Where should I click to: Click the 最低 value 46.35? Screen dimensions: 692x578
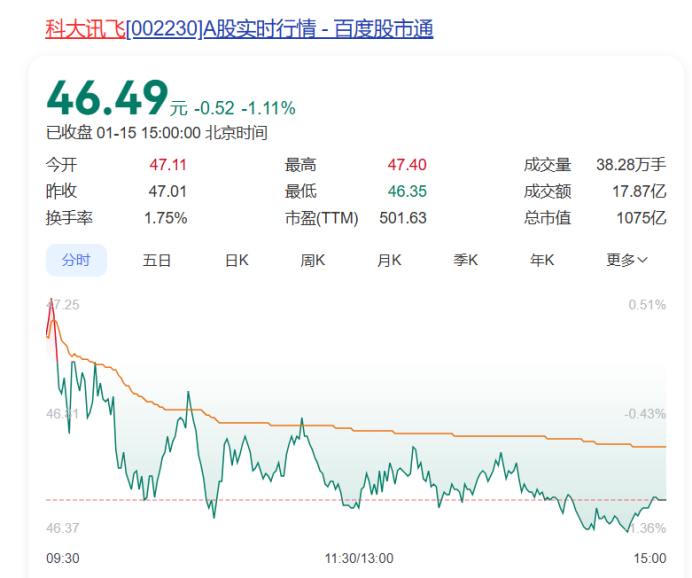coord(407,191)
